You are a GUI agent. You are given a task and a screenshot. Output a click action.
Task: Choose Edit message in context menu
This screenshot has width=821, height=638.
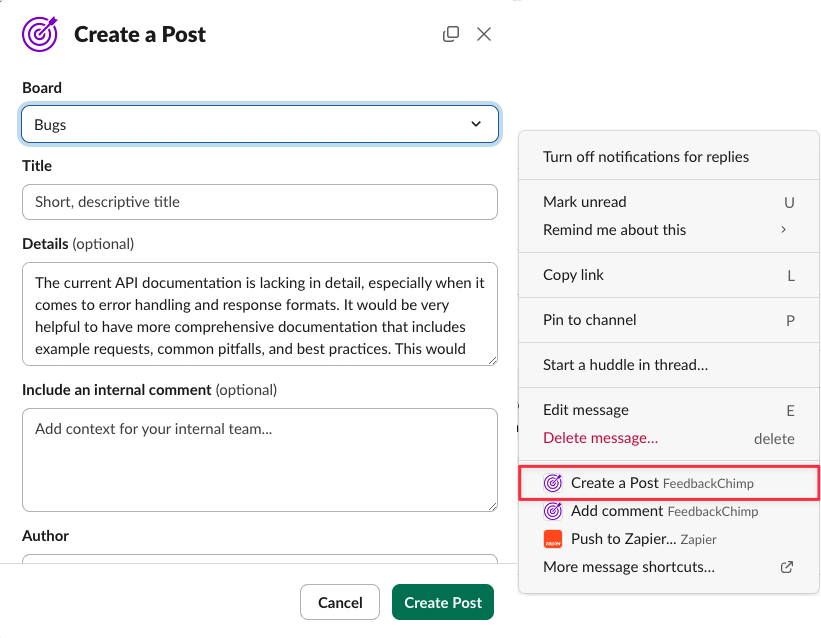[x=586, y=410]
